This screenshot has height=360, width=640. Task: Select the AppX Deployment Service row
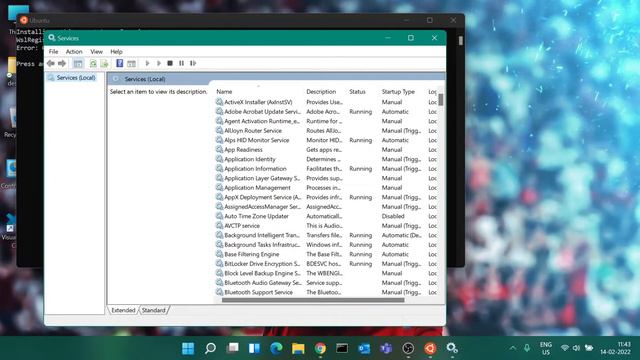coord(327,197)
